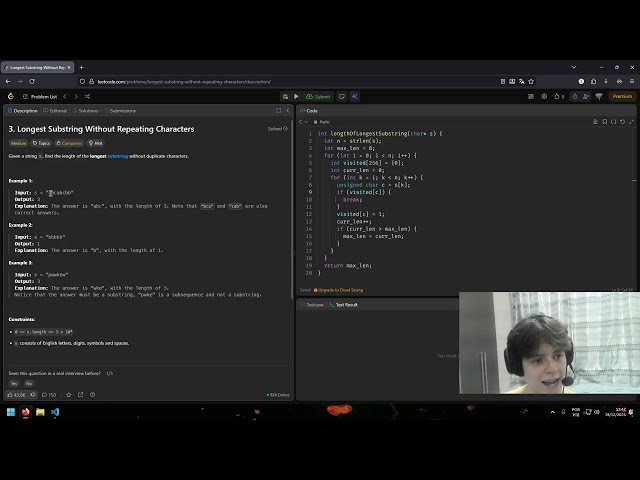Click the debugger icon left of Run

coord(285,97)
